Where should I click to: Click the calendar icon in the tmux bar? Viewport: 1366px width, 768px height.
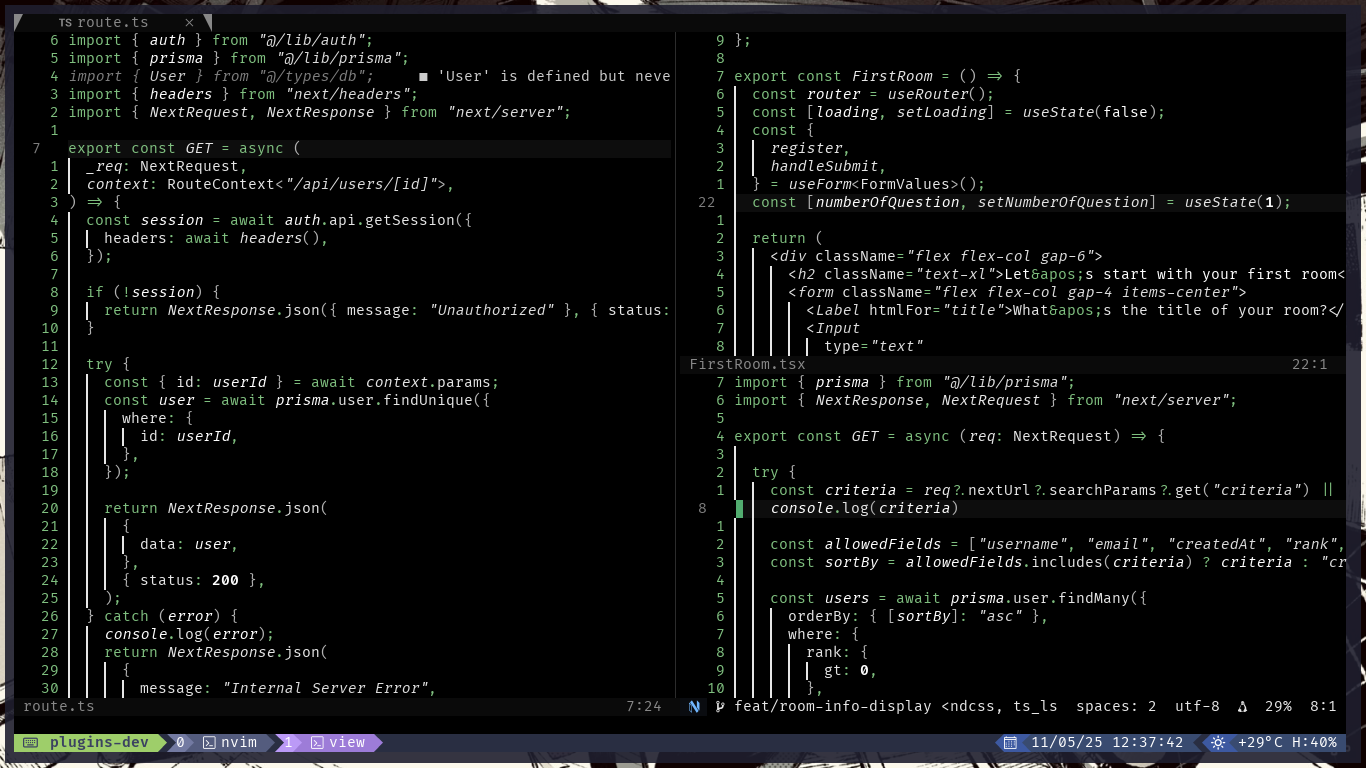[x=1010, y=742]
